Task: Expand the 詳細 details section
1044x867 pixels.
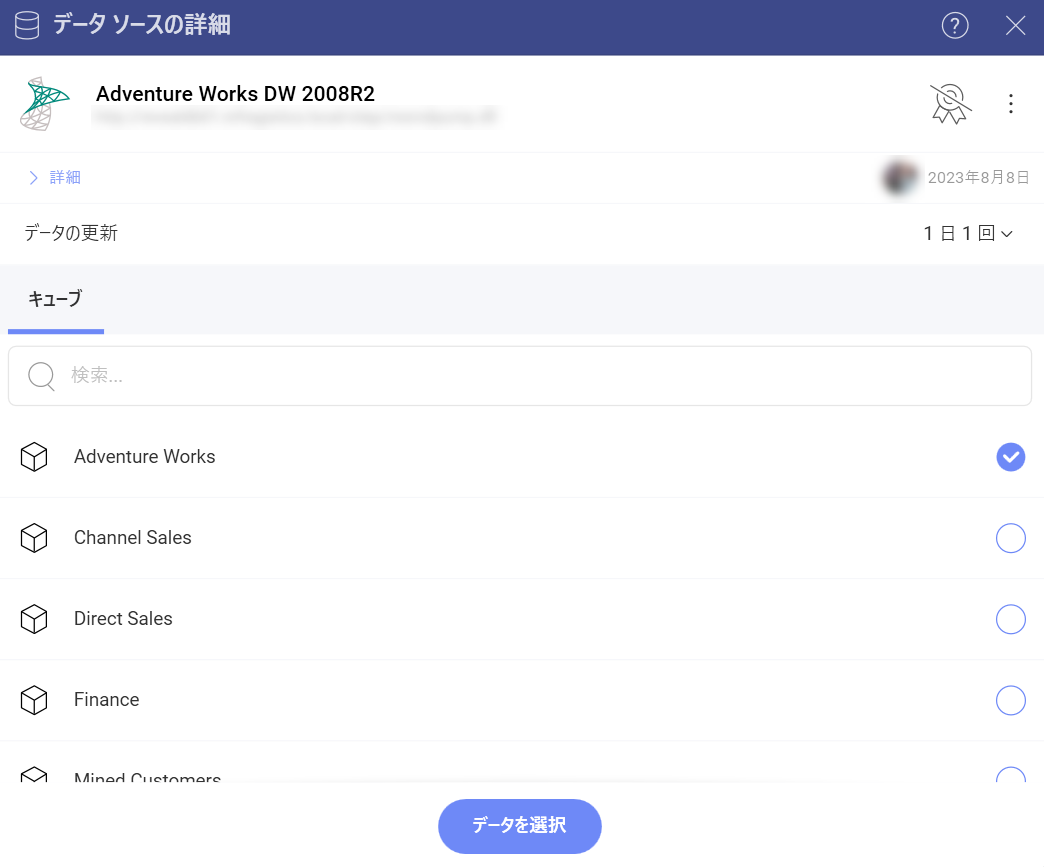Action: (33, 177)
